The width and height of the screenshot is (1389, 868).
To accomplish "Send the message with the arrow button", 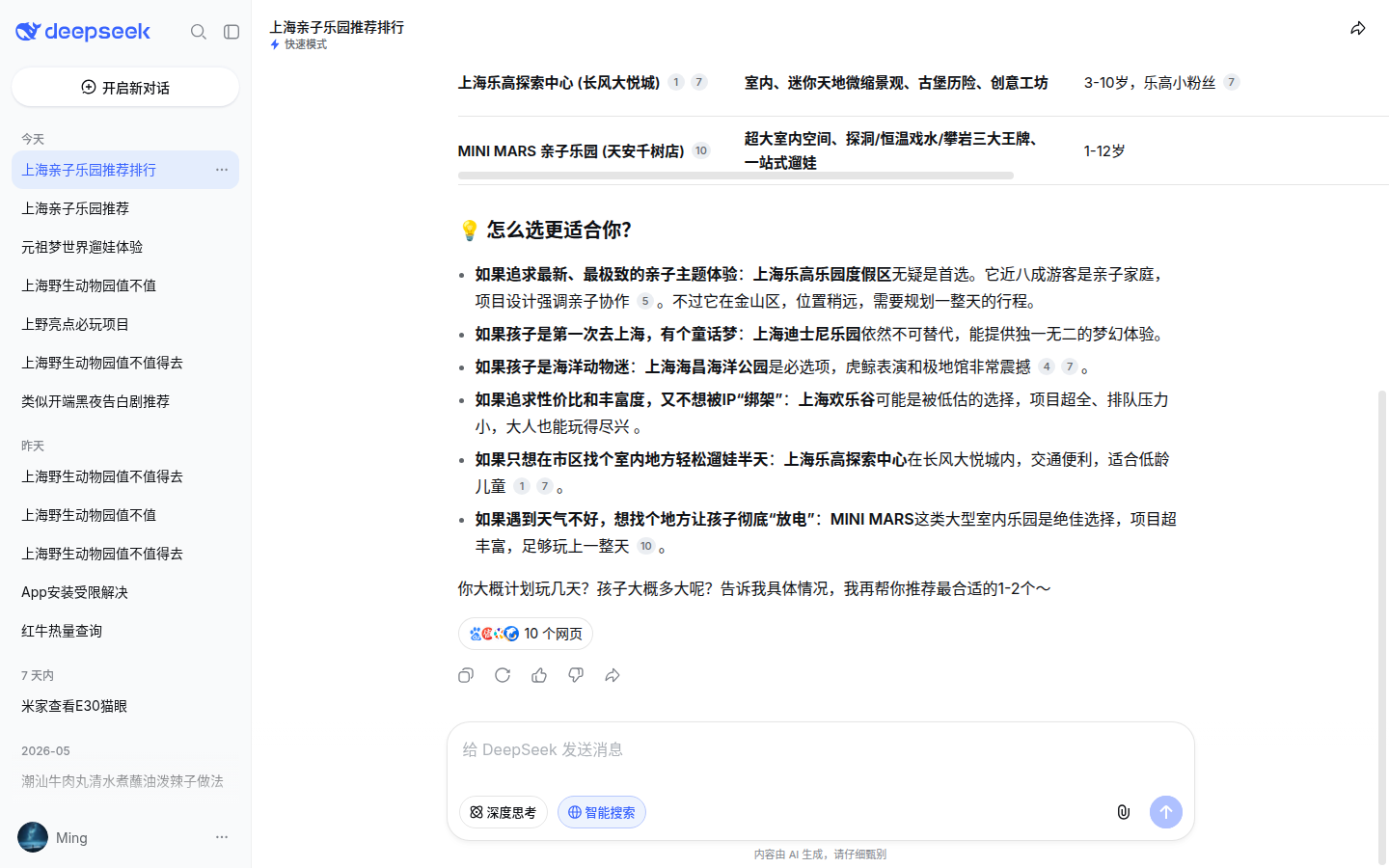I will point(1166,812).
